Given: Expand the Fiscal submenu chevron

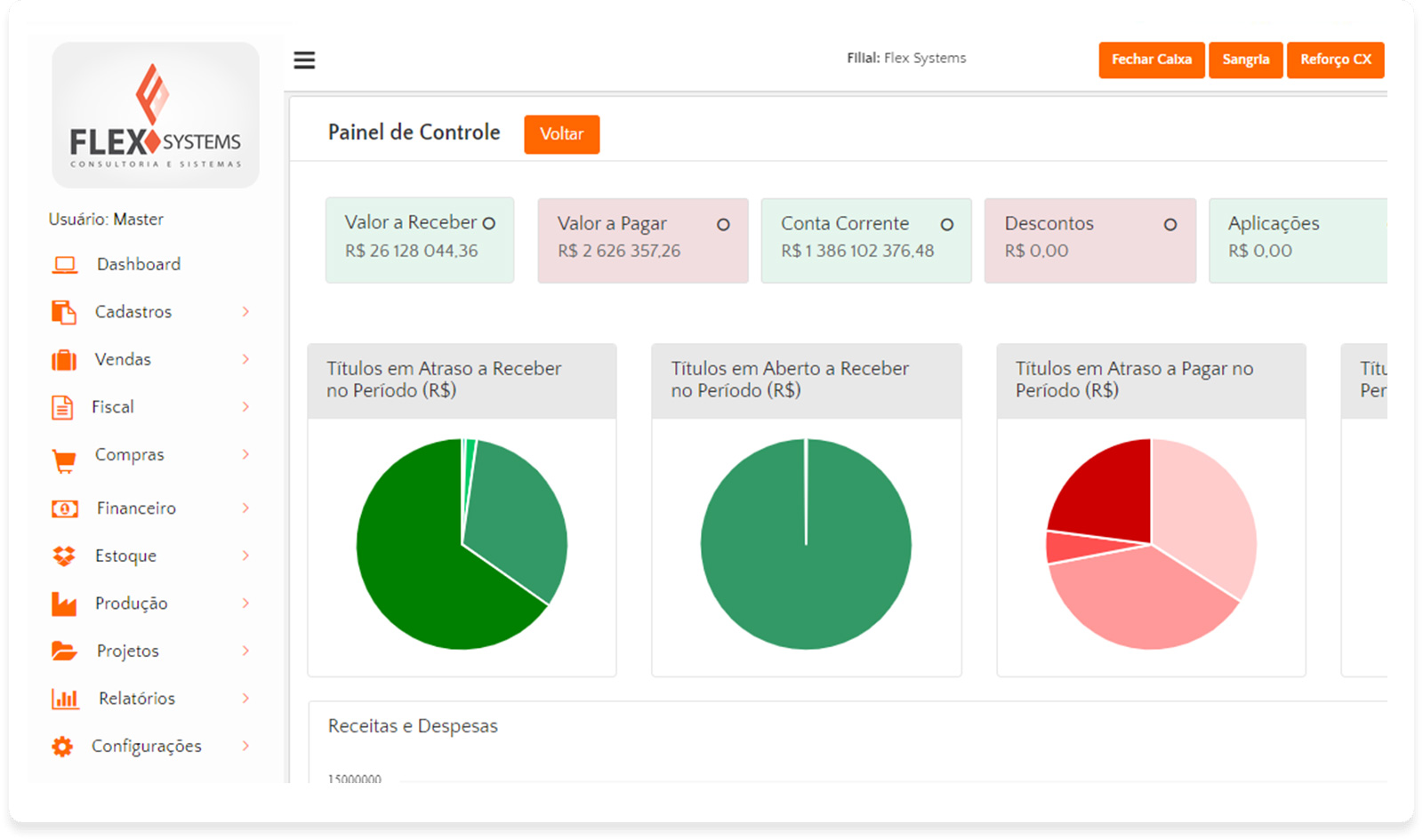Looking at the screenshot, I should (x=245, y=407).
